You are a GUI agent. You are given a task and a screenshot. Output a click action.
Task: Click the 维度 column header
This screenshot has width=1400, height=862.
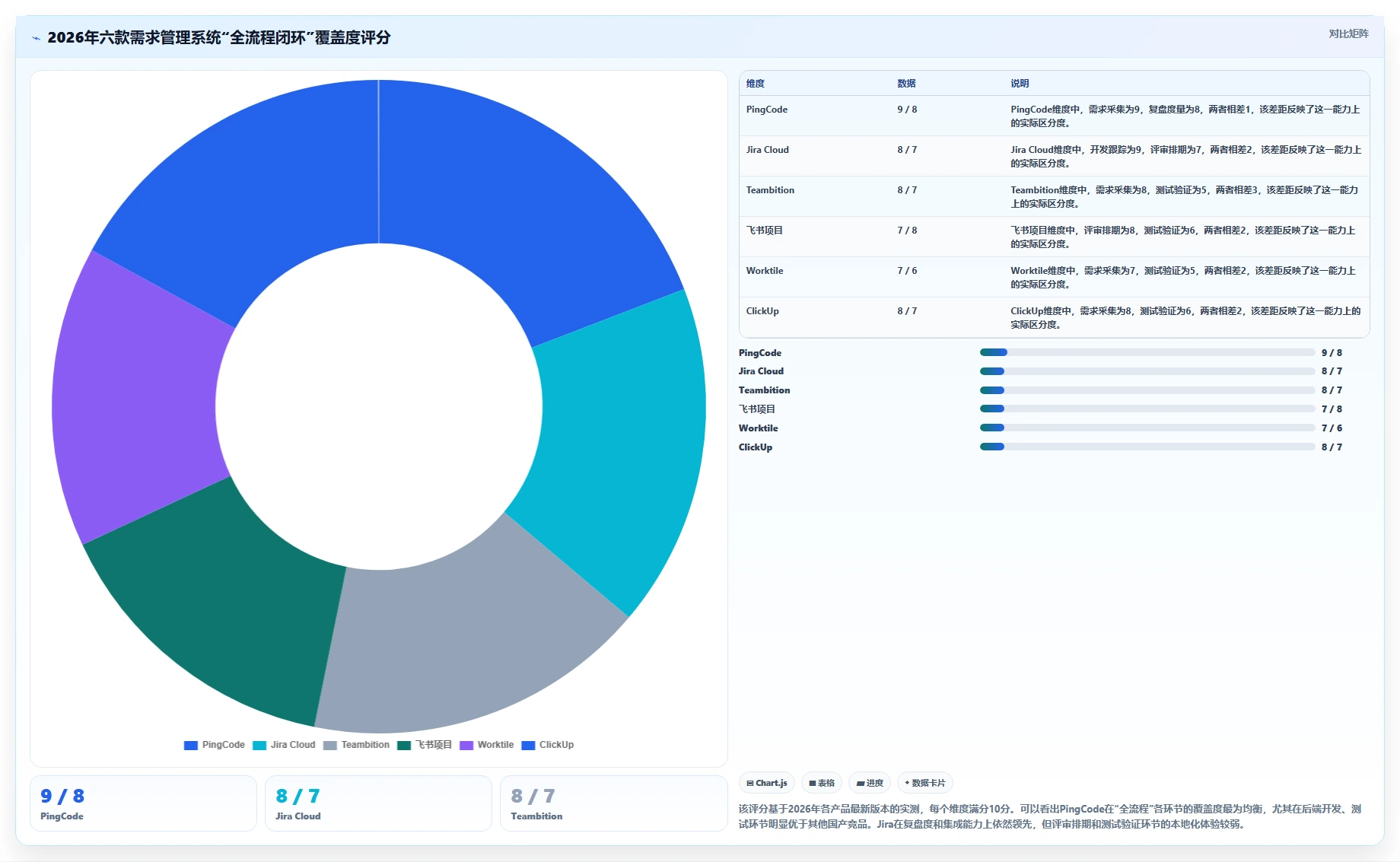point(755,84)
